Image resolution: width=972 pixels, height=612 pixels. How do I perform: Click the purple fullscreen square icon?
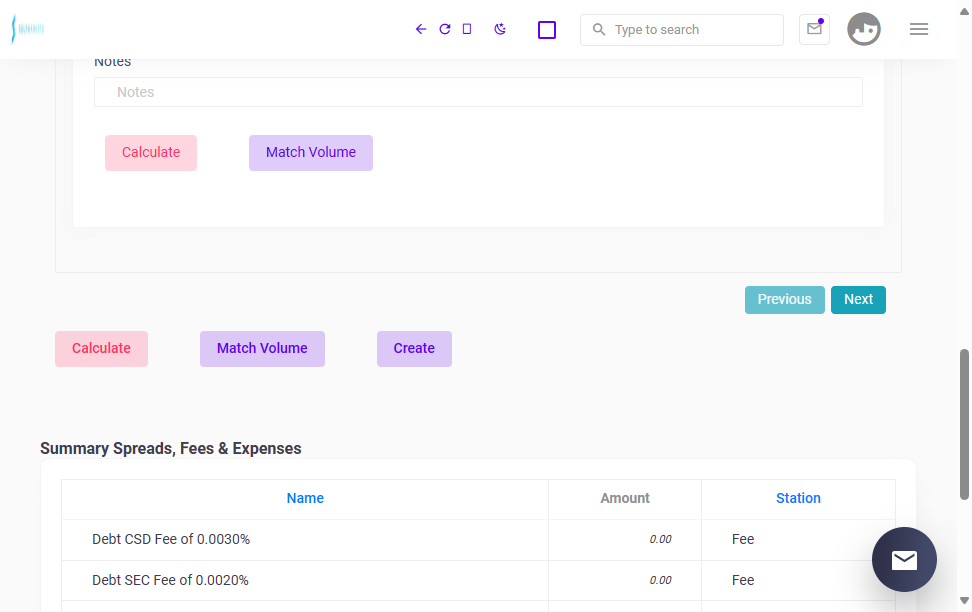pyautogui.click(x=547, y=30)
